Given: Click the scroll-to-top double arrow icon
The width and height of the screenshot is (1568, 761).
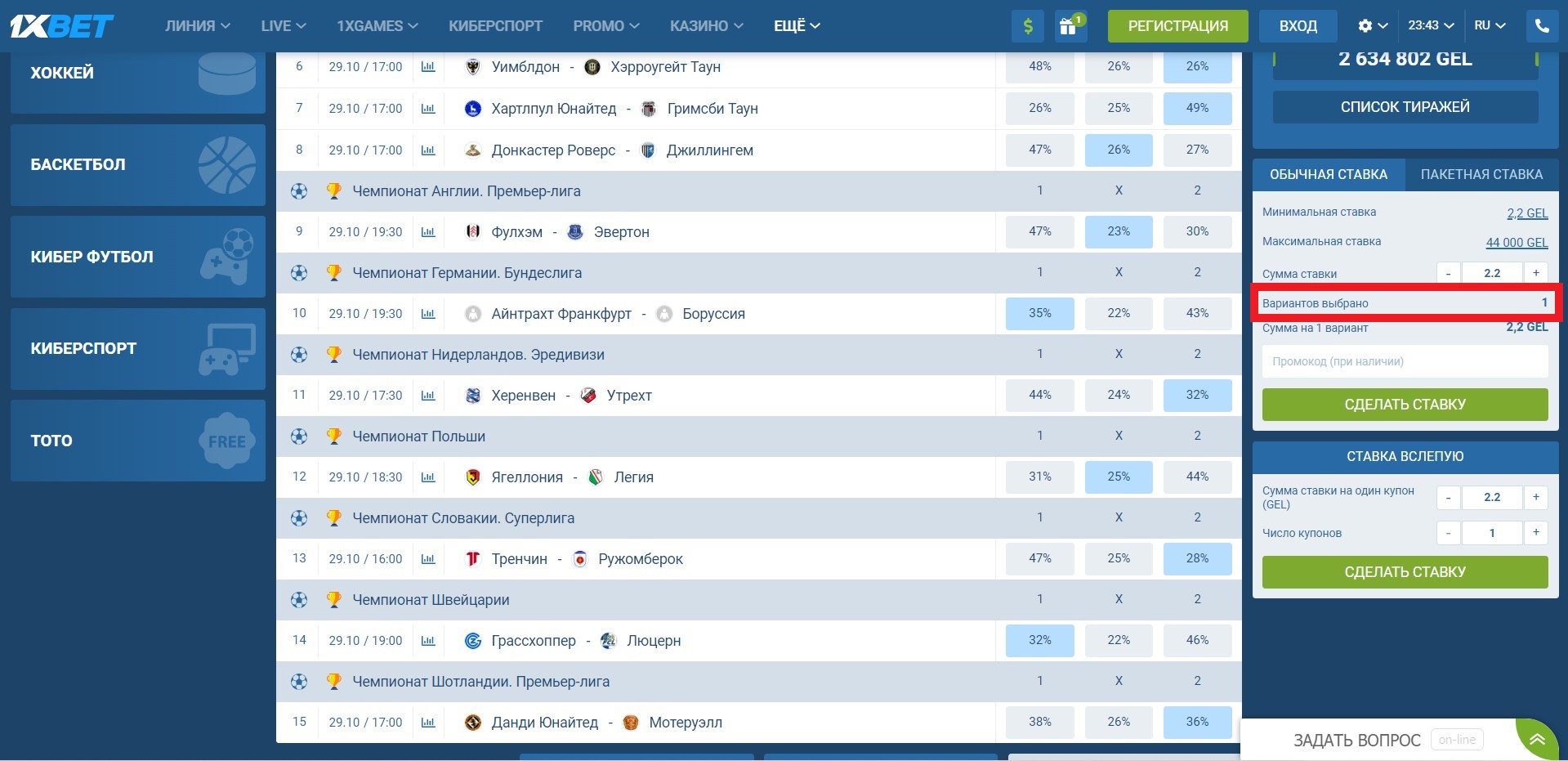Looking at the screenshot, I should 1537,740.
